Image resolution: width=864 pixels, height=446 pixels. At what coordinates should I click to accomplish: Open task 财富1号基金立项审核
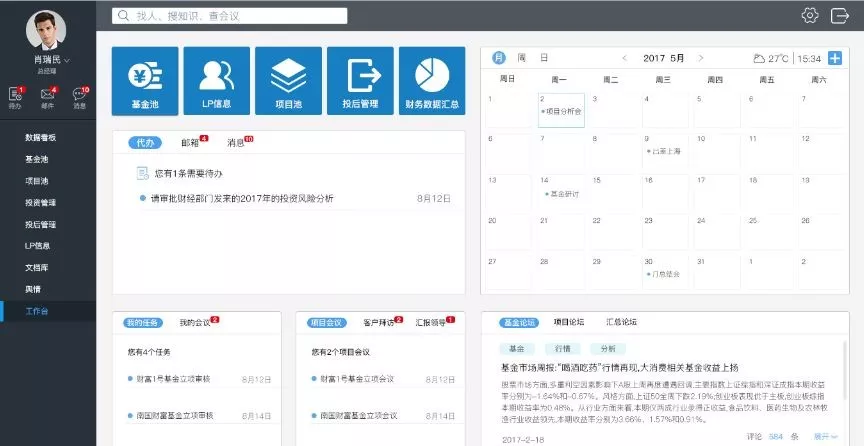(x=173, y=379)
